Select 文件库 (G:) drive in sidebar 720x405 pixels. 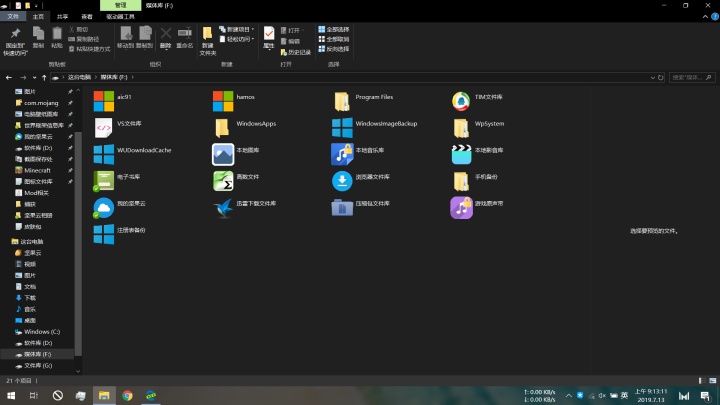pos(38,366)
